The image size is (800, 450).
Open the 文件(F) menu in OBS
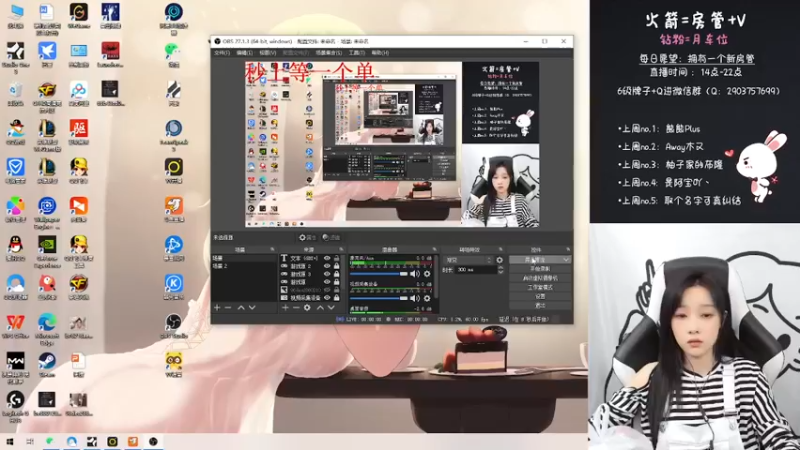[x=222, y=53]
